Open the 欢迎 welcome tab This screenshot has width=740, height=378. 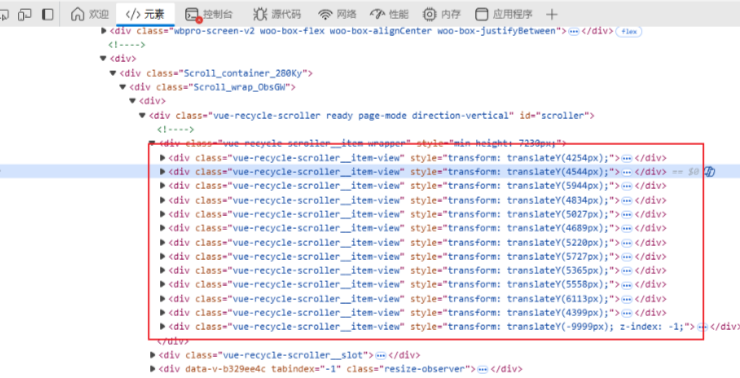[90, 14]
